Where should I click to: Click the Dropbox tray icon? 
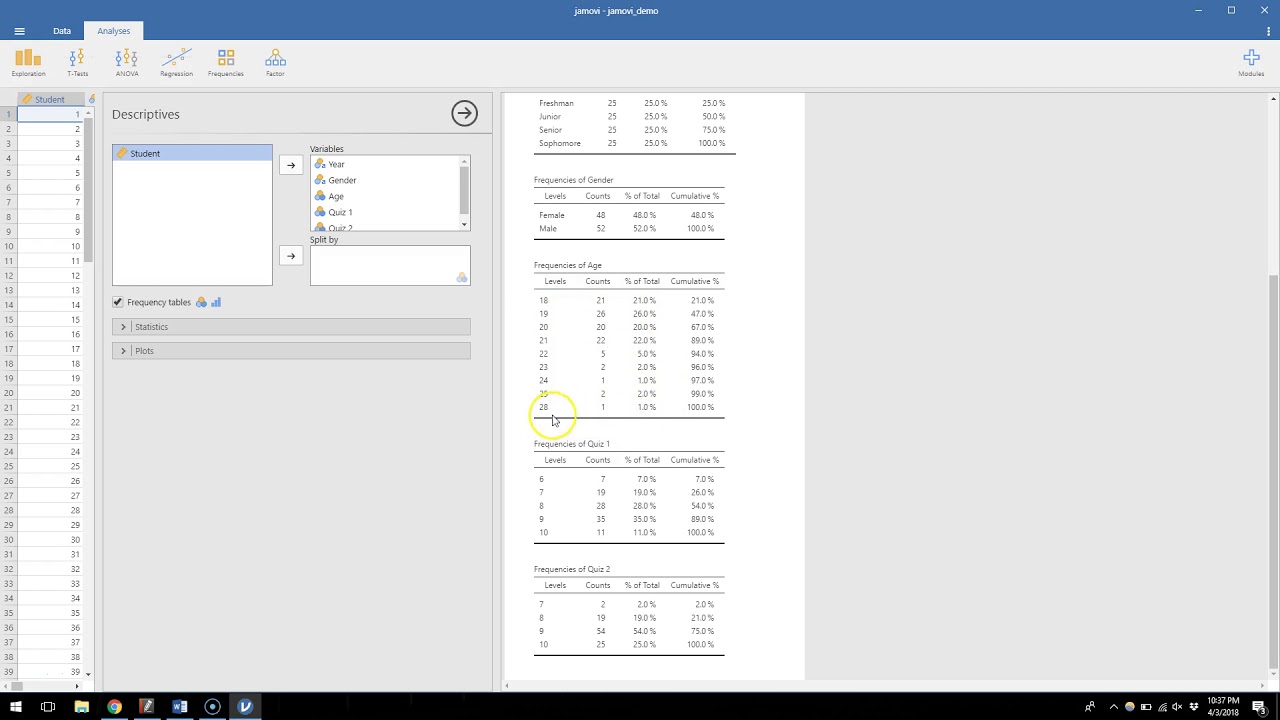(1194, 707)
